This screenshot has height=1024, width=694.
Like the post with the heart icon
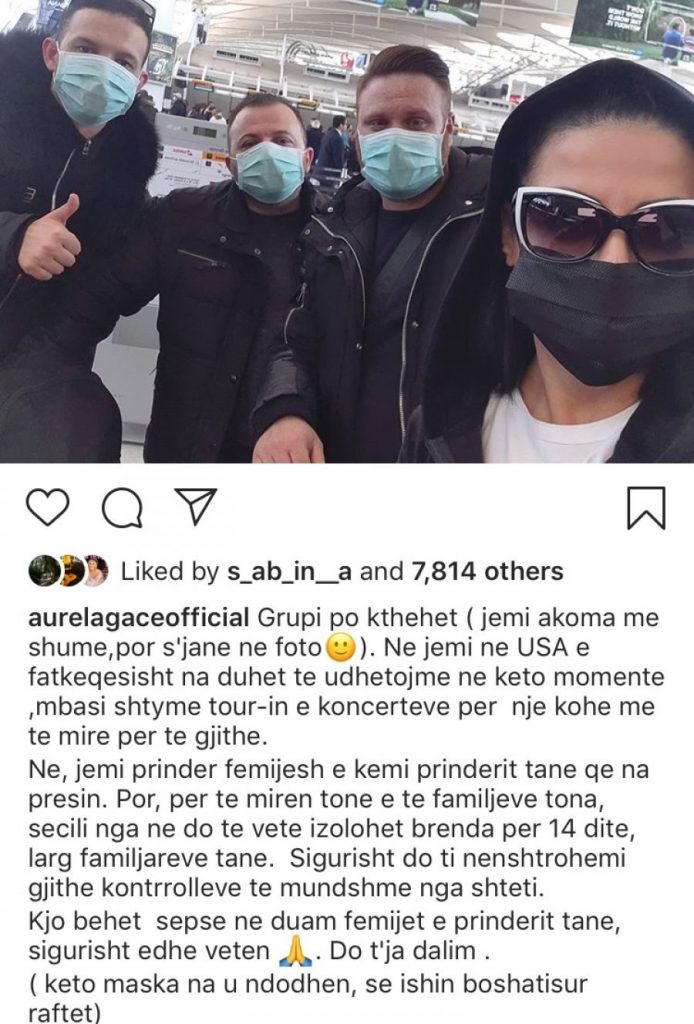(x=48, y=507)
